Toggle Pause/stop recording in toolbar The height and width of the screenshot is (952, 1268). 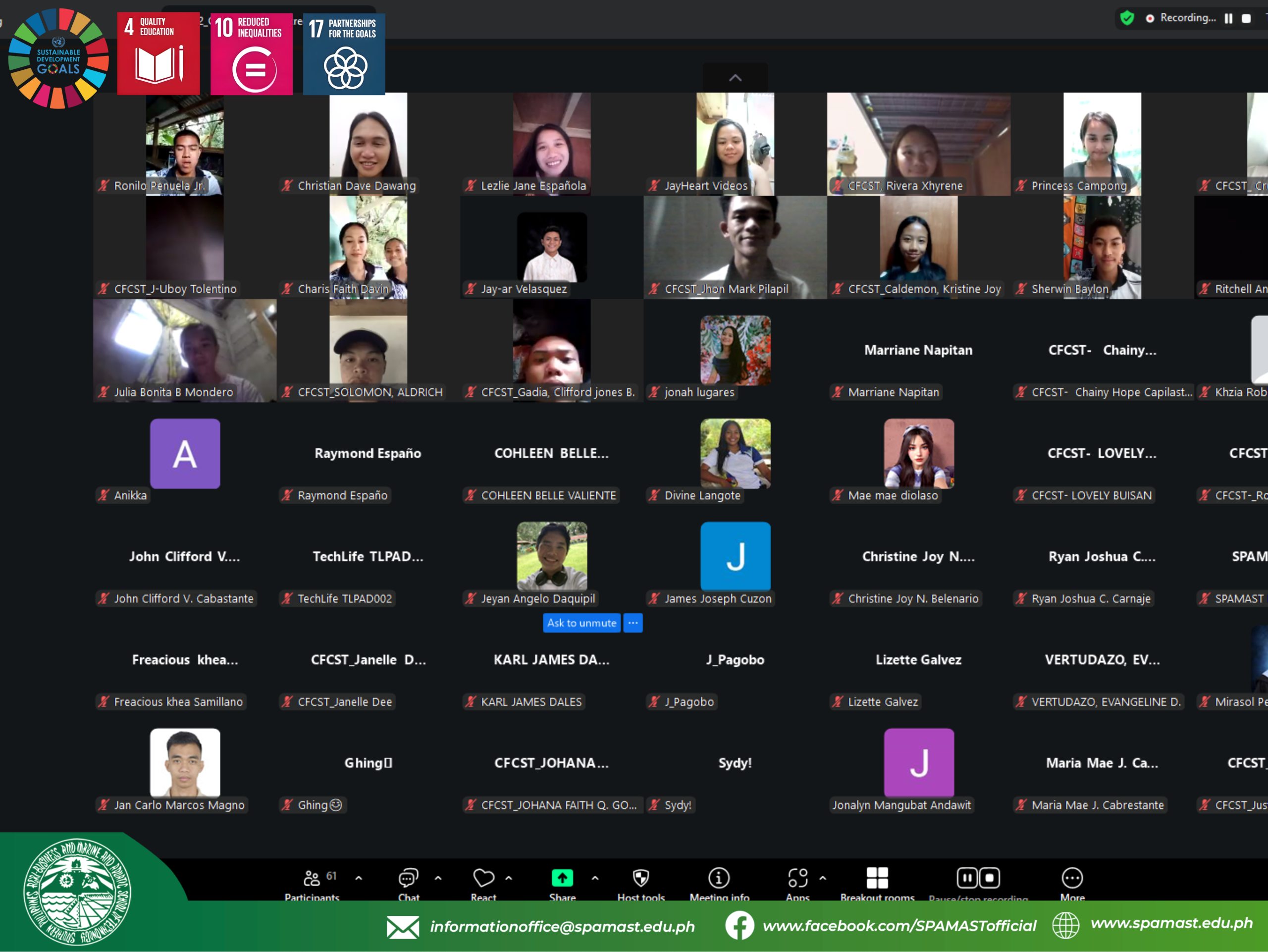(978, 878)
